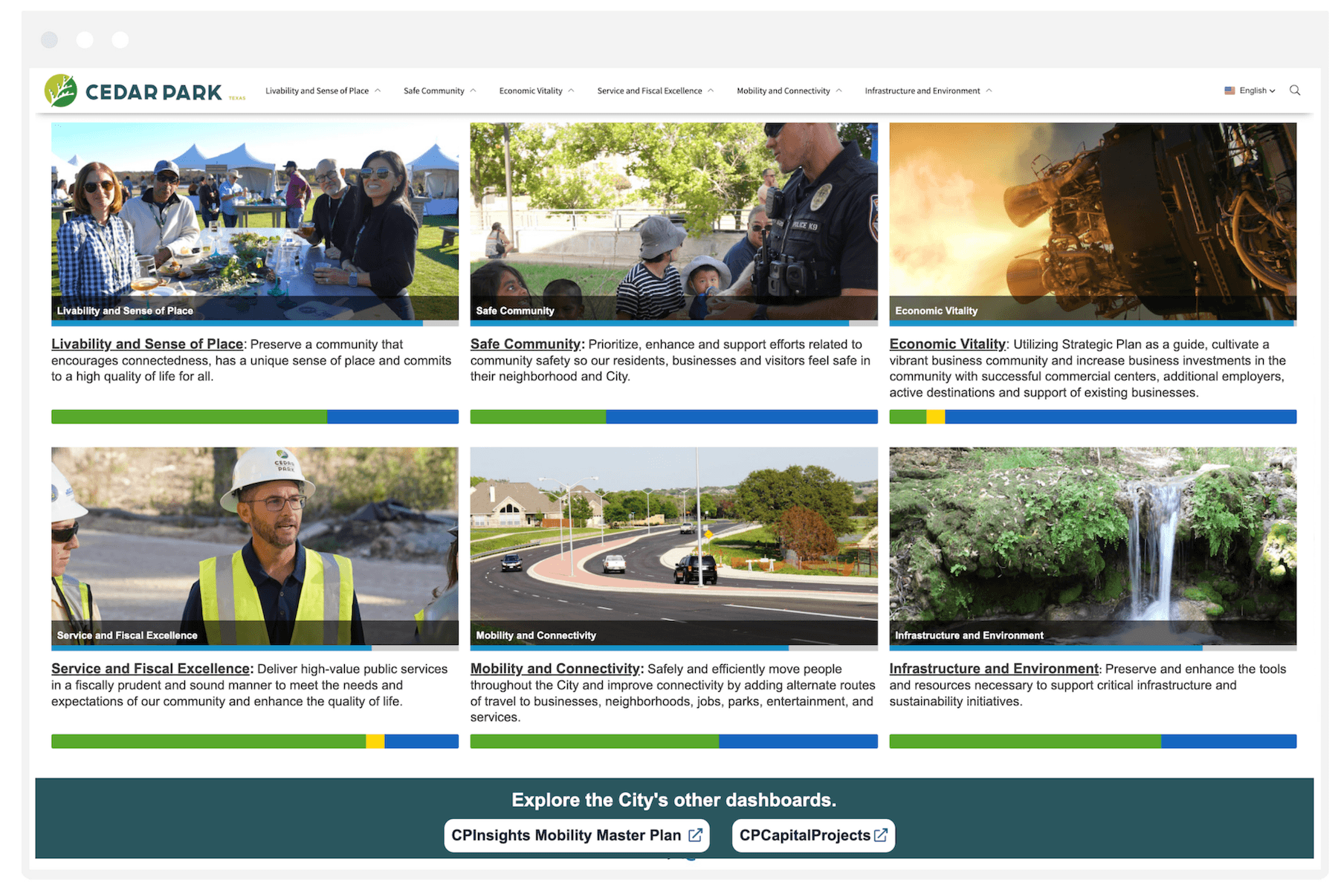Open CPInsights Mobility Master Plan dashboard
Image resolution: width=1338 pixels, height=896 pixels.
coord(577,835)
